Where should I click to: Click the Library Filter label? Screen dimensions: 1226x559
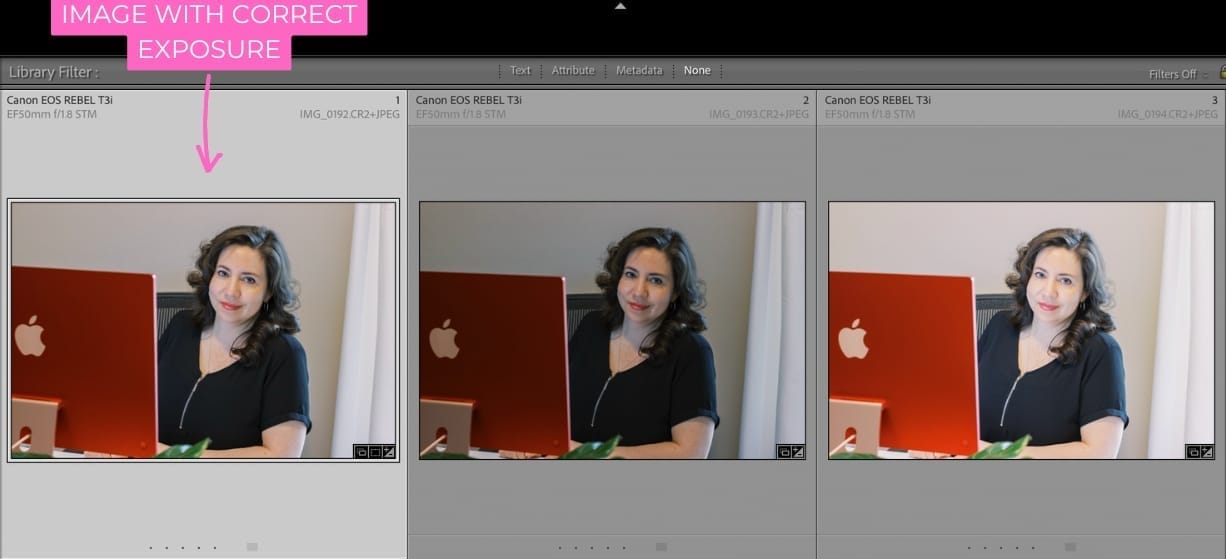(x=54, y=72)
